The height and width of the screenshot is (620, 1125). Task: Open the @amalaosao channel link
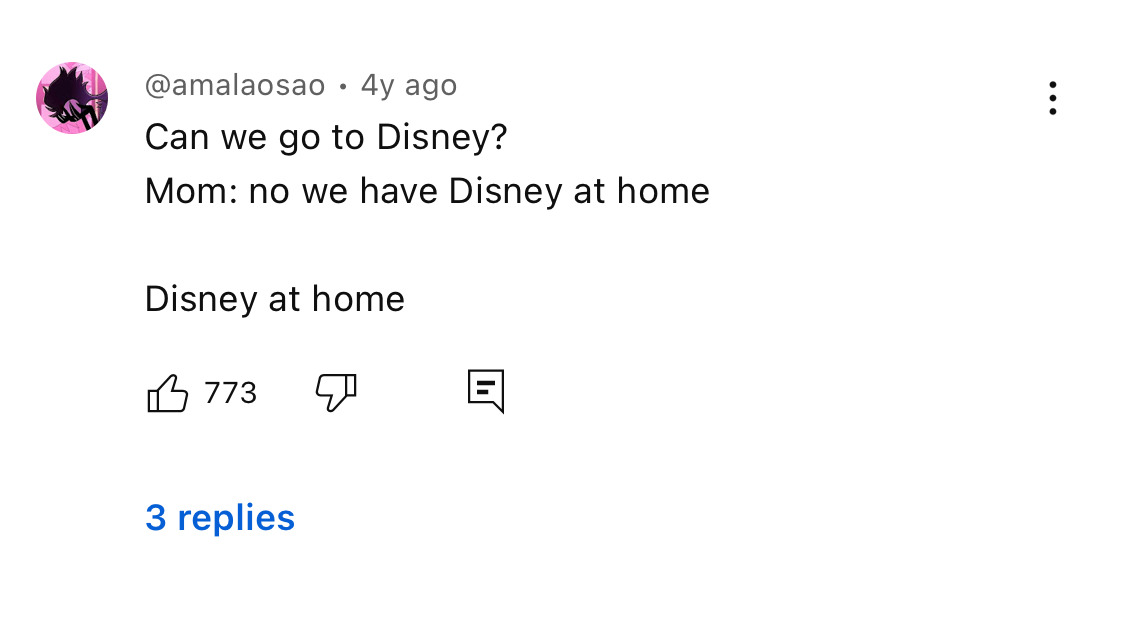click(235, 86)
